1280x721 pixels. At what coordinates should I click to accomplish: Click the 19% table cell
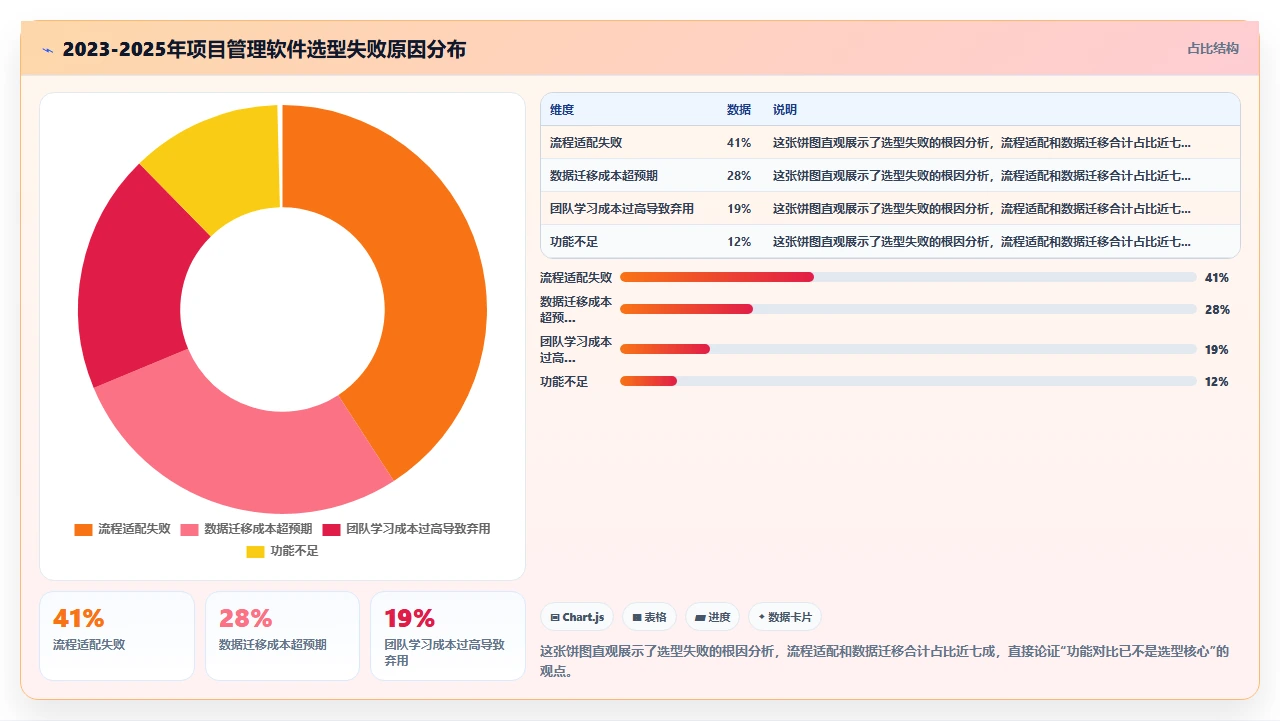(x=739, y=209)
